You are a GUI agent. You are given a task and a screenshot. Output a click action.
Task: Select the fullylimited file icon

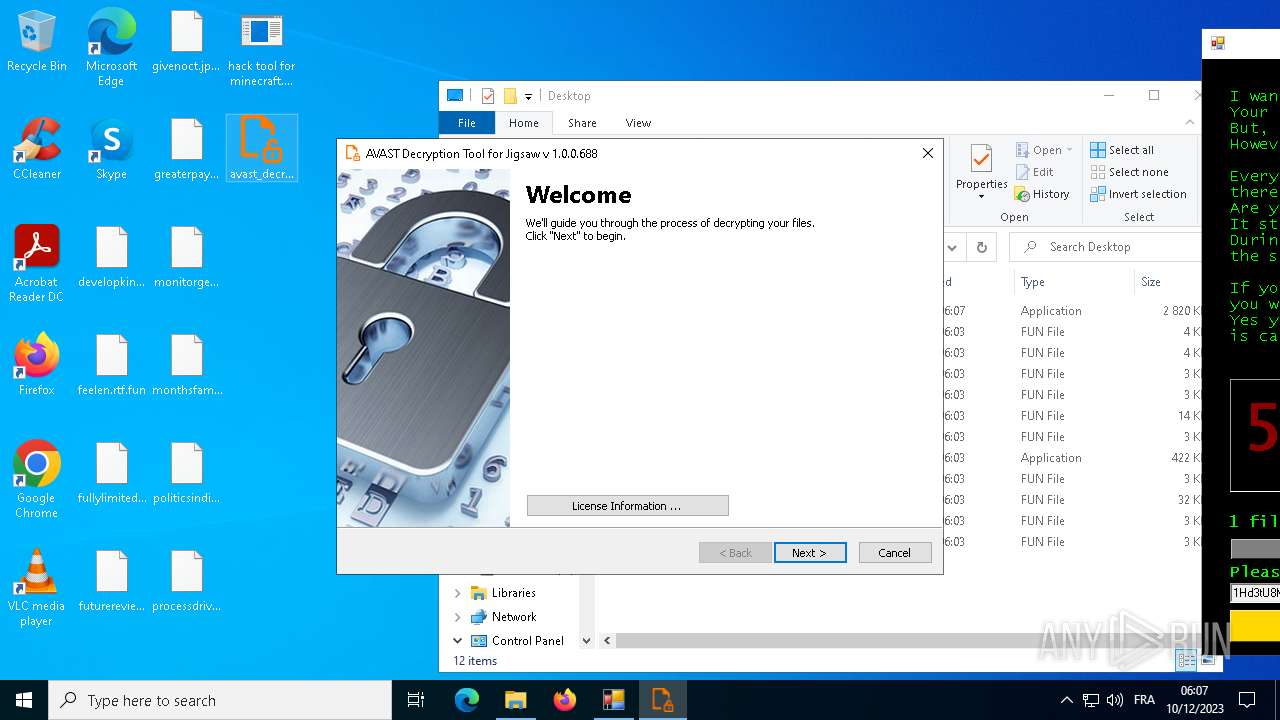coord(111,473)
